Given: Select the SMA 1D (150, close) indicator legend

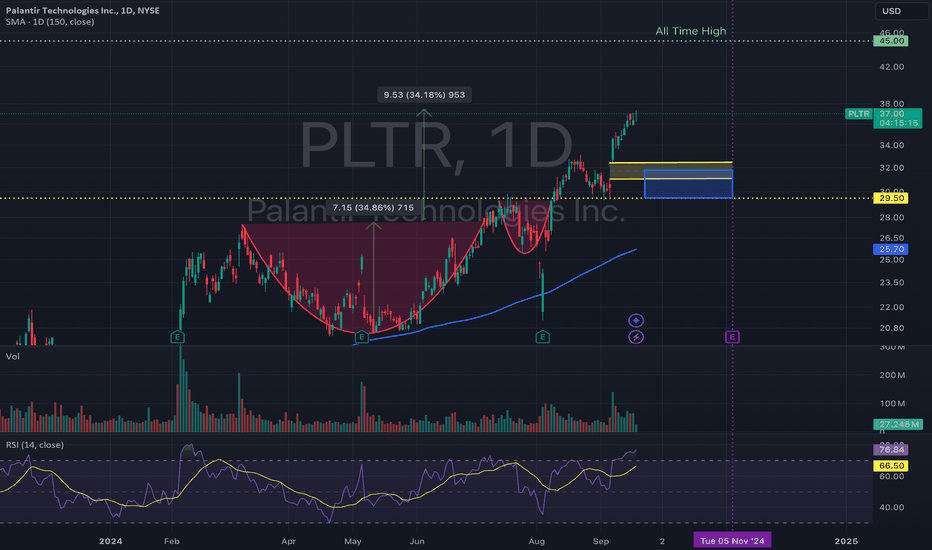Looking at the screenshot, I should point(50,22).
